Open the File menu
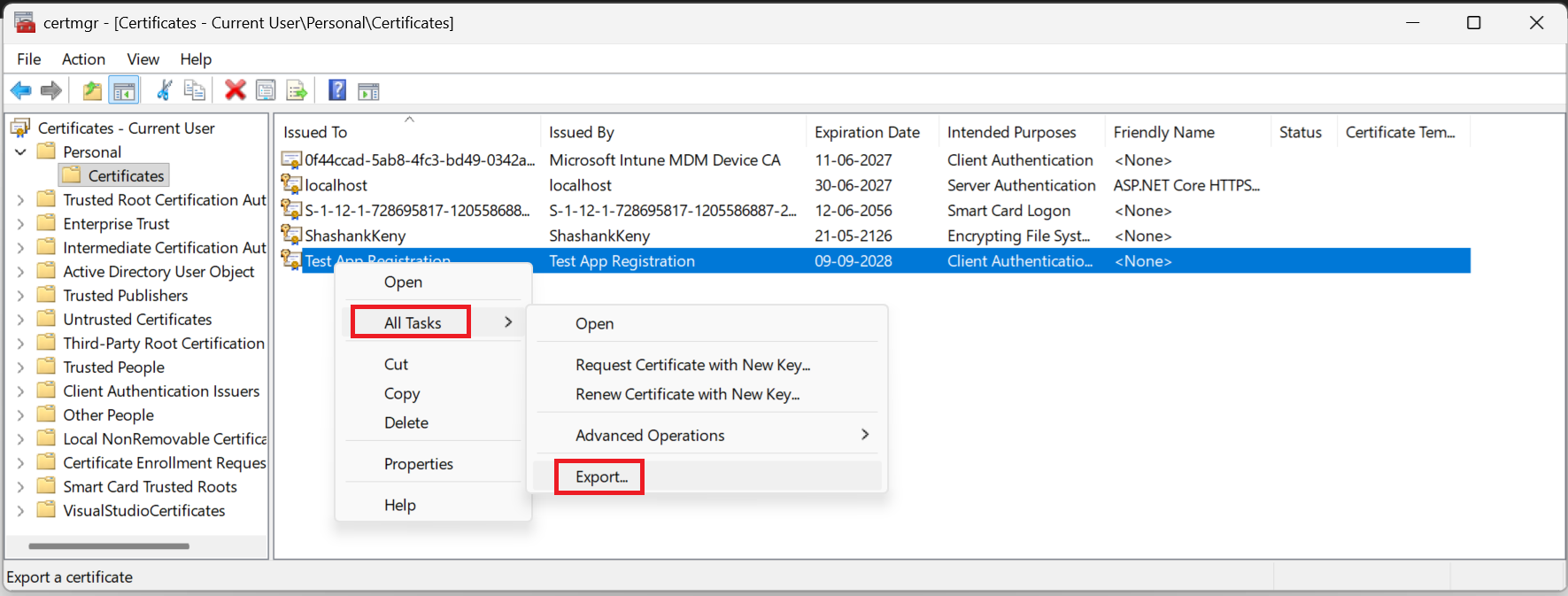 point(29,59)
